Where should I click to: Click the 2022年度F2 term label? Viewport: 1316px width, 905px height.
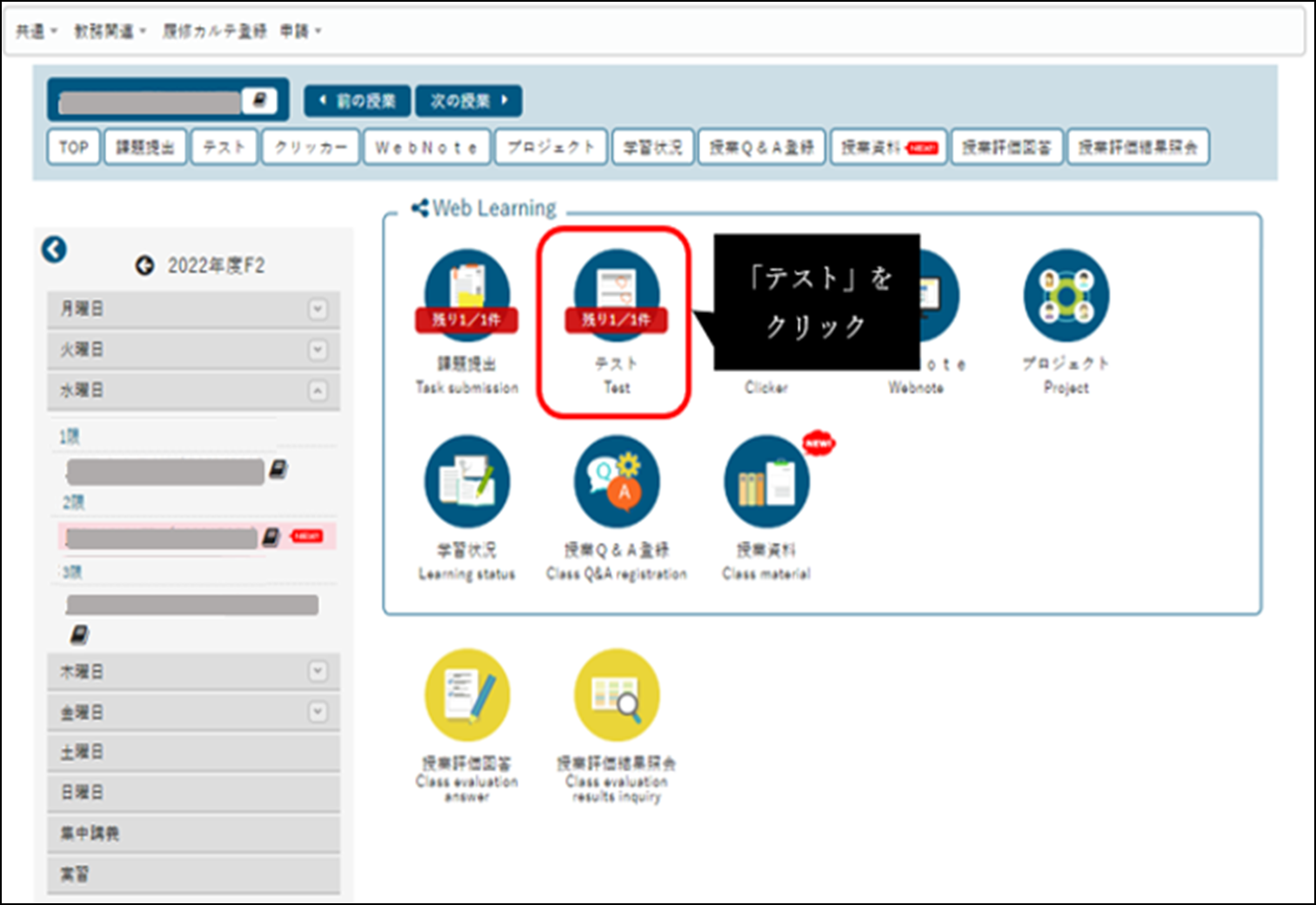(216, 265)
